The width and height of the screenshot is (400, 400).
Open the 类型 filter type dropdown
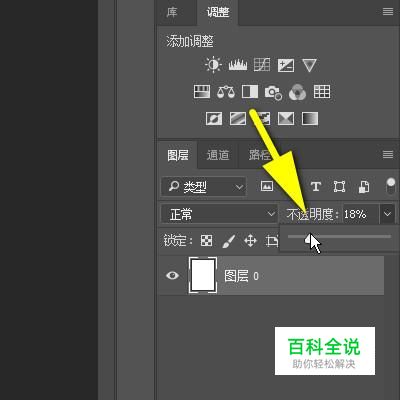coord(204,186)
